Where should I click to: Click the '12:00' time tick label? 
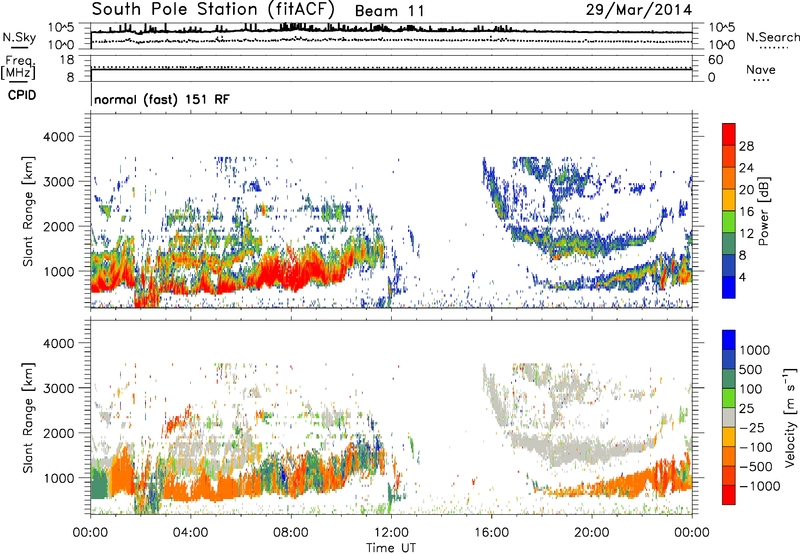point(391,533)
